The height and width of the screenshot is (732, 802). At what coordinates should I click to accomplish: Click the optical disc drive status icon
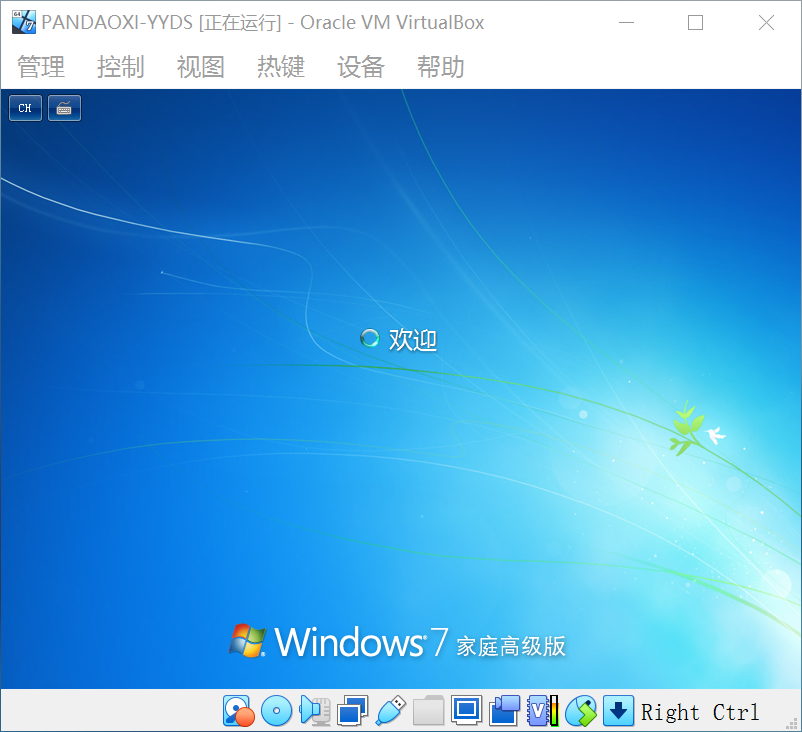pyautogui.click(x=276, y=711)
